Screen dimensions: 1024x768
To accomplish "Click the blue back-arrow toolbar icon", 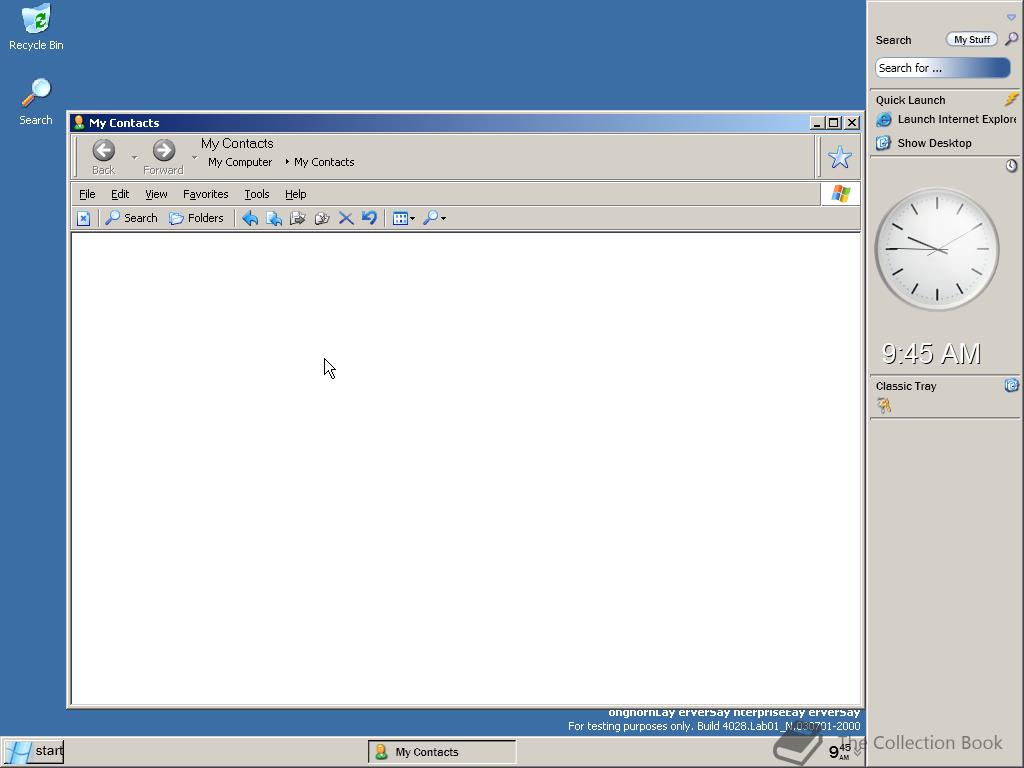I will [x=249, y=218].
